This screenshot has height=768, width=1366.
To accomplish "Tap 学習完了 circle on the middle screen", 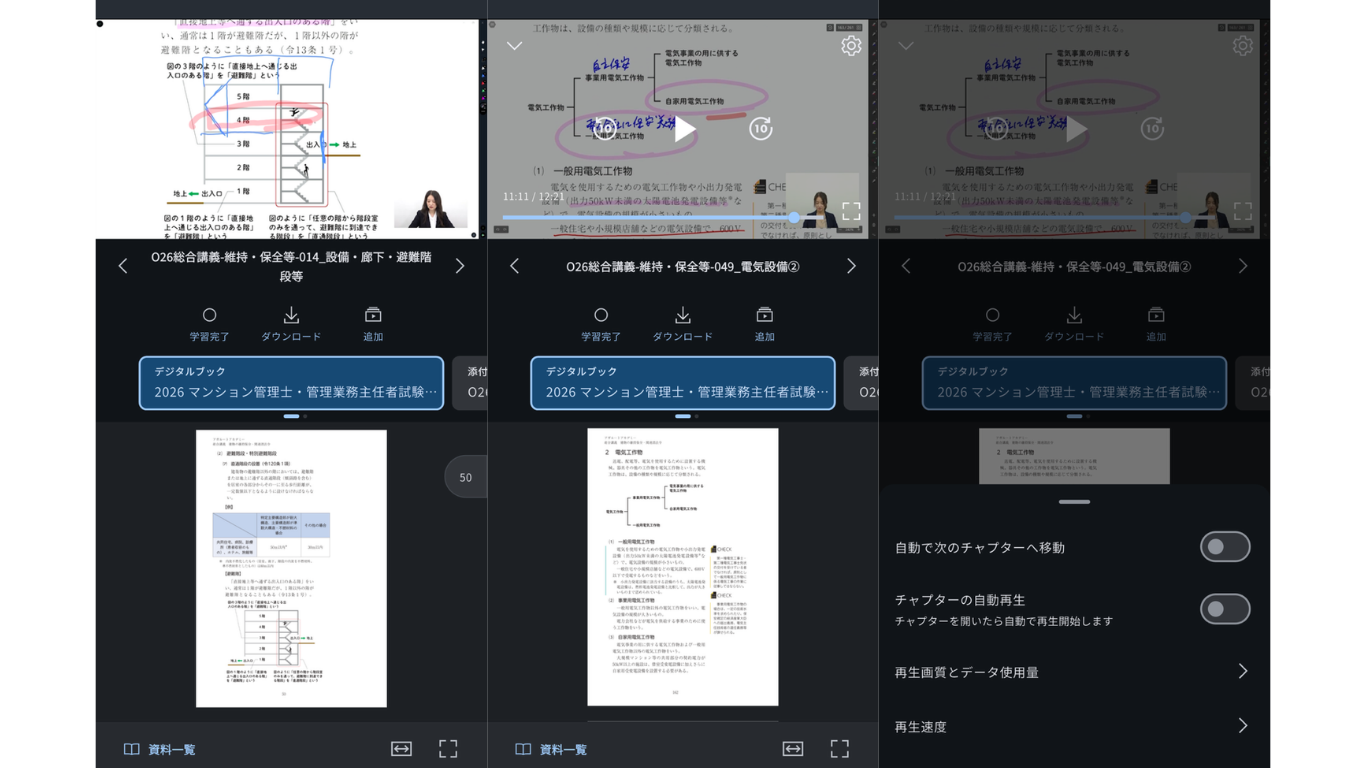I will (x=601, y=324).
